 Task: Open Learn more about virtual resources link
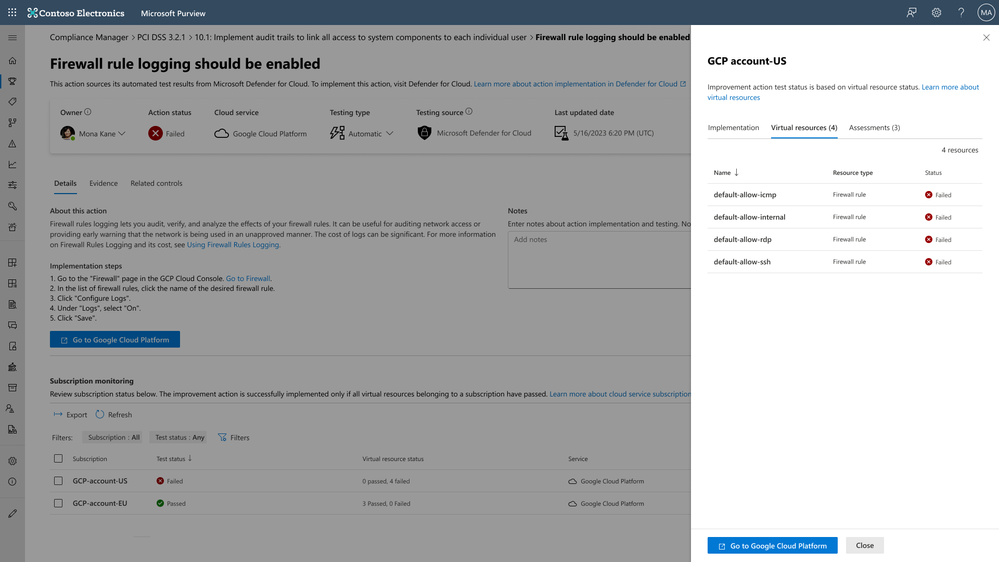843,92
